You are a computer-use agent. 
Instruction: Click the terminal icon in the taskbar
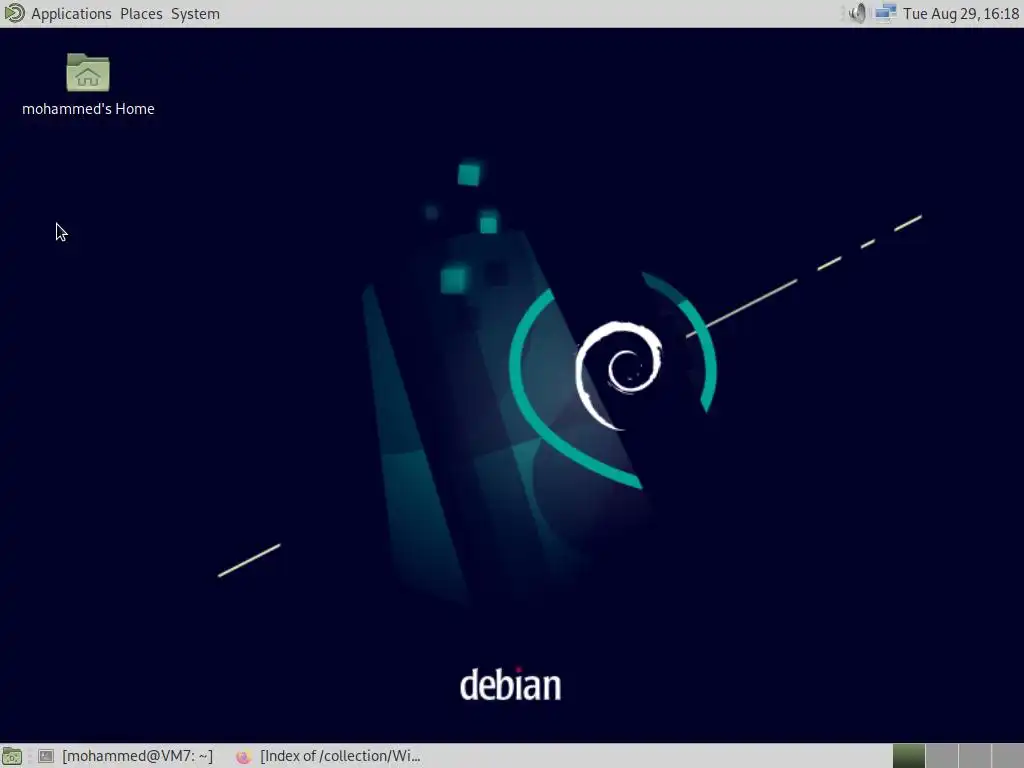(46, 756)
